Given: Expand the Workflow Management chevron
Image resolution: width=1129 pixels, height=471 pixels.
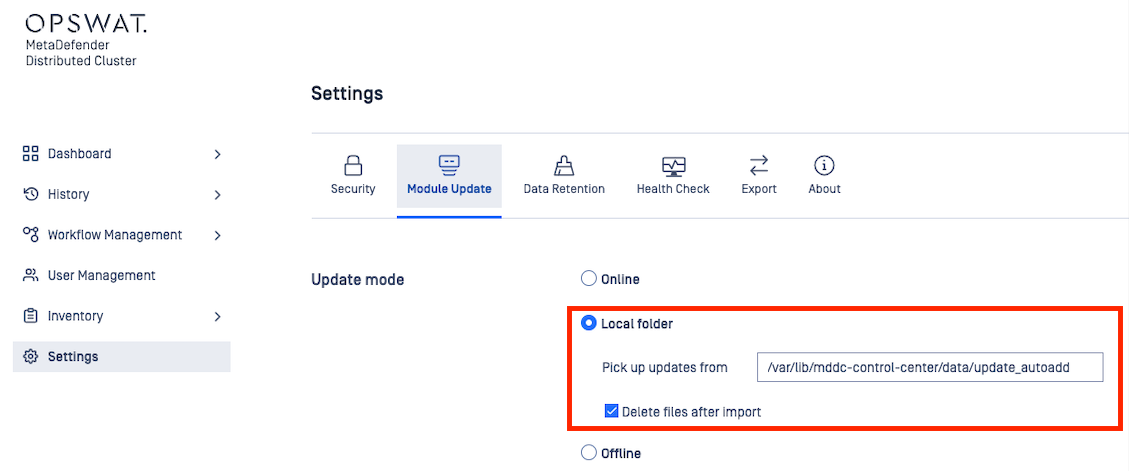Looking at the screenshot, I should 217,235.
